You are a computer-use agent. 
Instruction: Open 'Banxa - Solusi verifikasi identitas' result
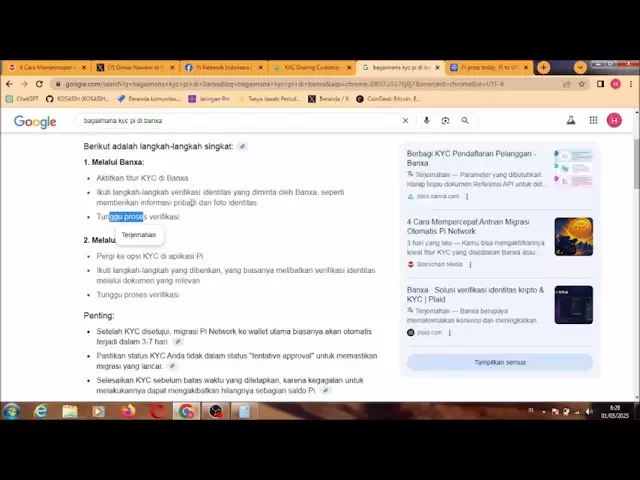(x=476, y=295)
